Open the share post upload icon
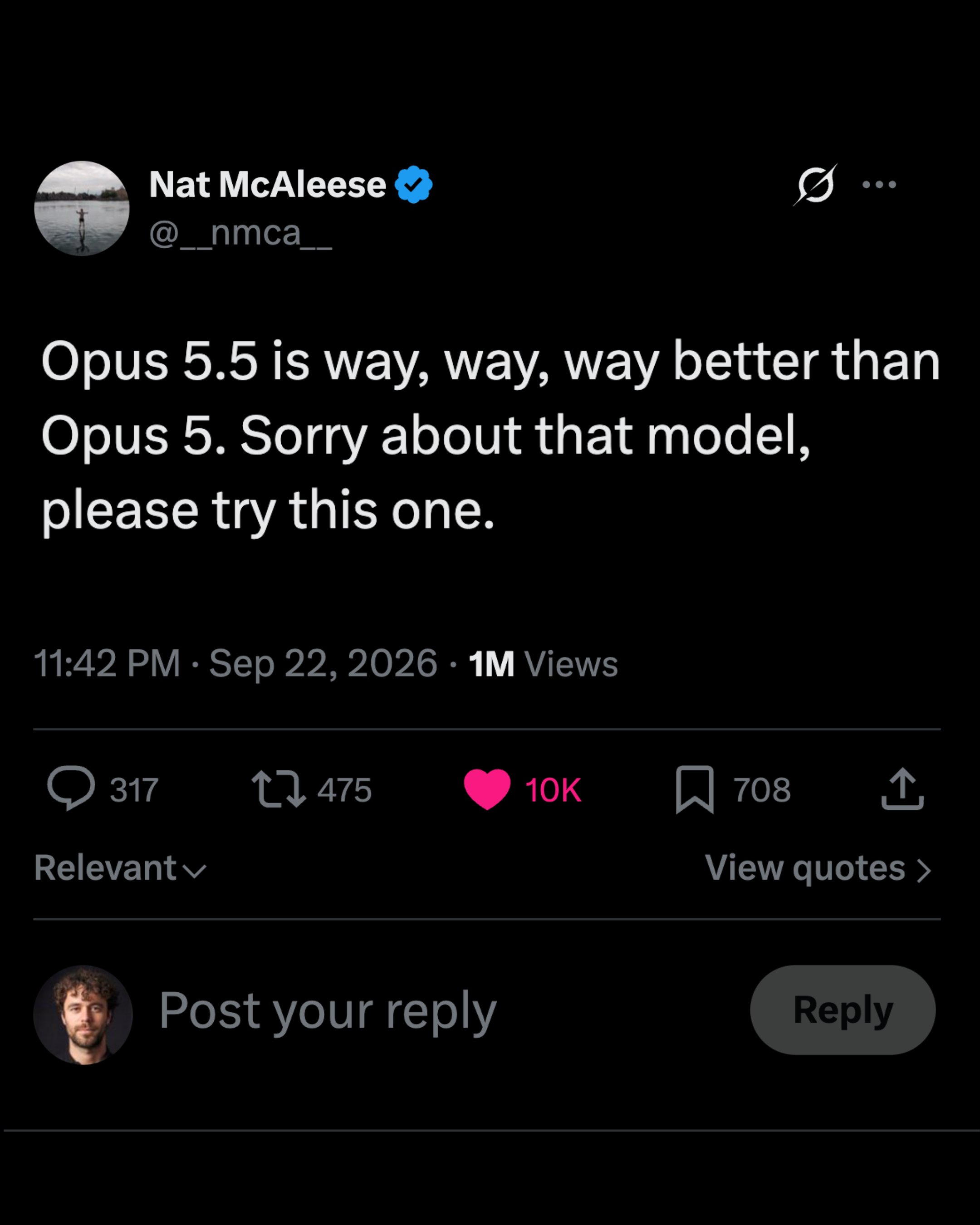The height and width of the screenshot is (1225, 980). [902, 788]
